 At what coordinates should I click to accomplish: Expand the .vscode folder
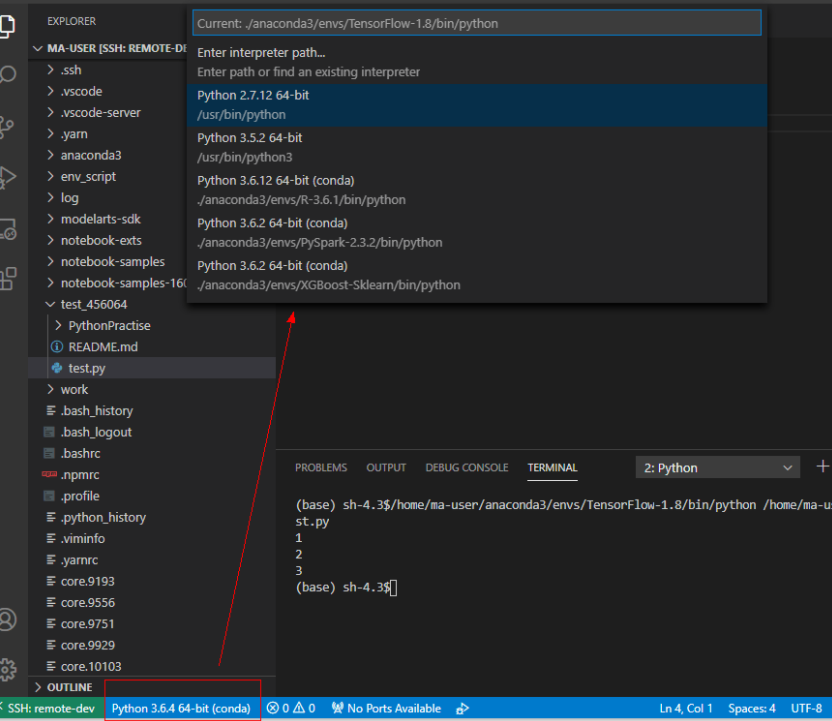[x=50, y=91]
